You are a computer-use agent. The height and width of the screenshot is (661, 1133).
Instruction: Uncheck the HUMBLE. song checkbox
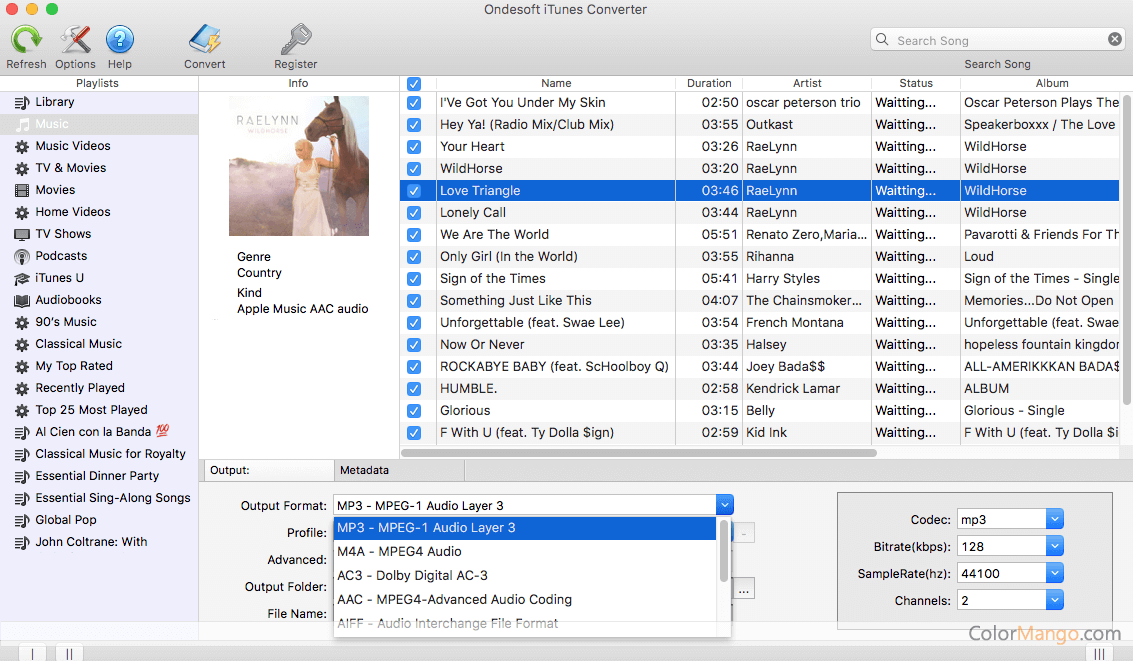point(414,389)
